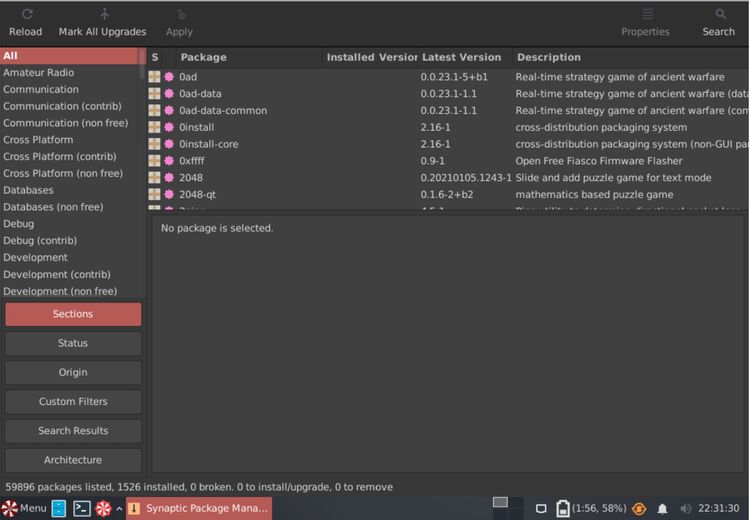Screen dimensions: 750x520
Task: Sort by Latest Version column header
Action: (465, 57)
